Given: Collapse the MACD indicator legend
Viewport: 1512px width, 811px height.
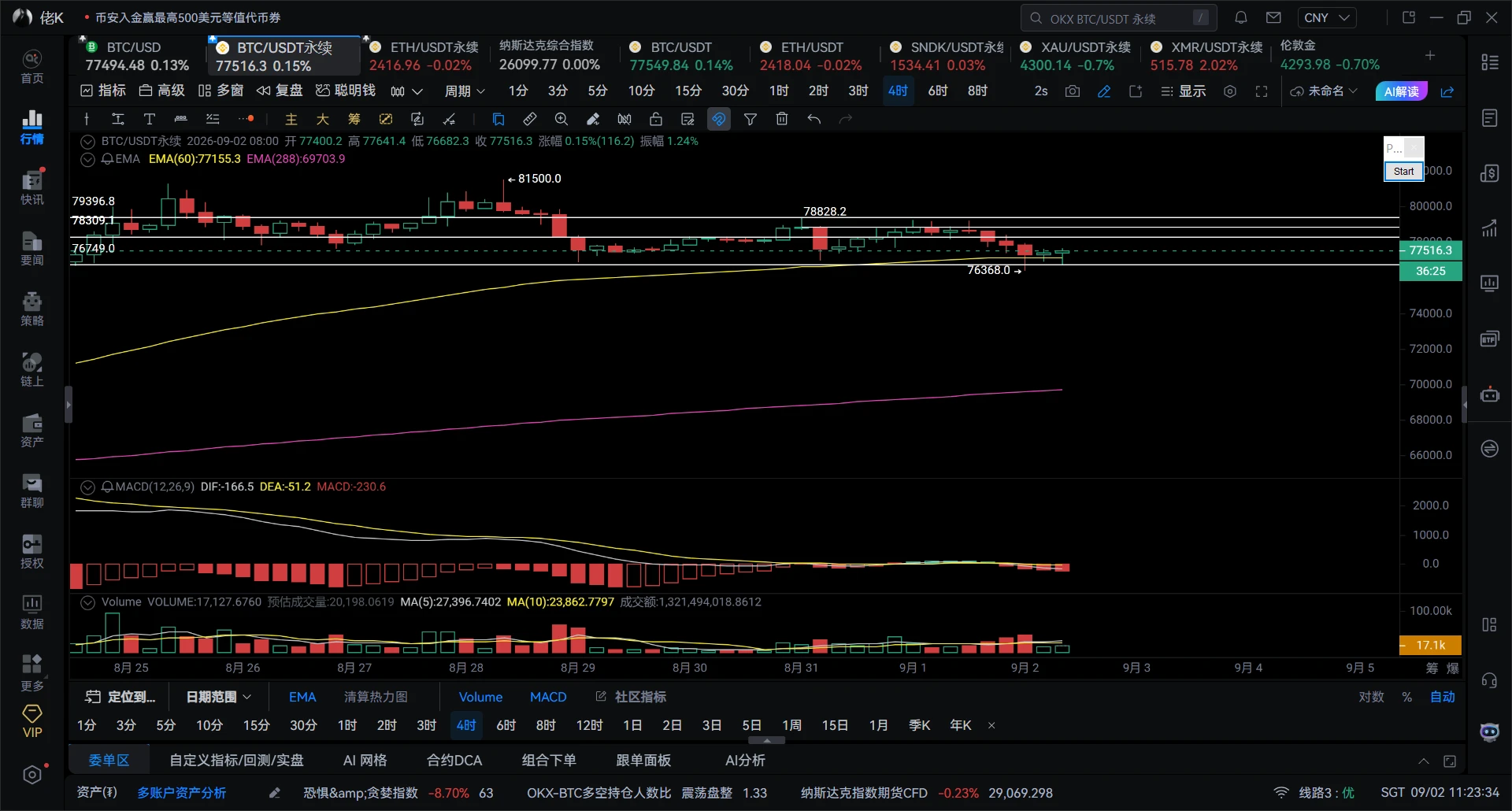Looking at the screenshot, I should (x=87, y=487).
